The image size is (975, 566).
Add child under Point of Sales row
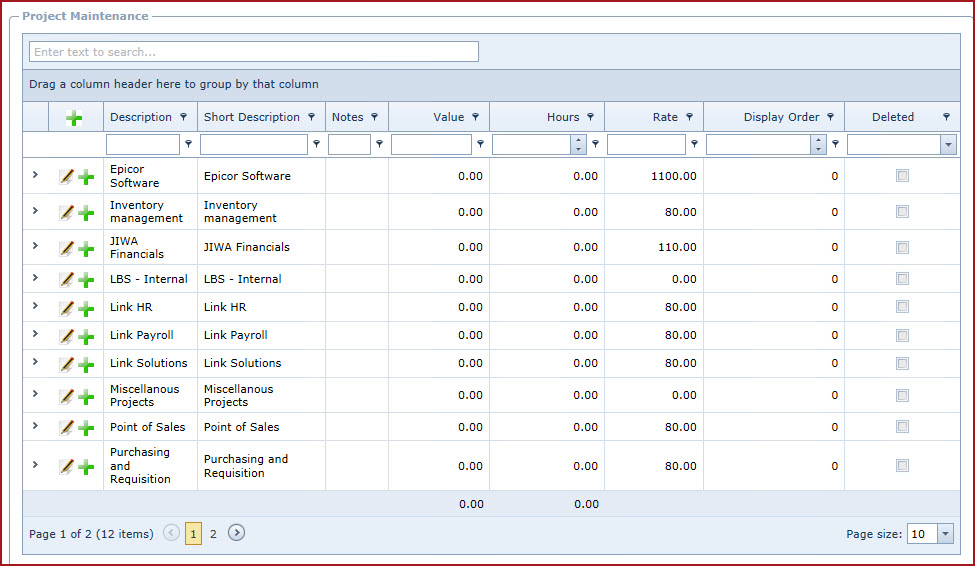(x=86, y=428)
